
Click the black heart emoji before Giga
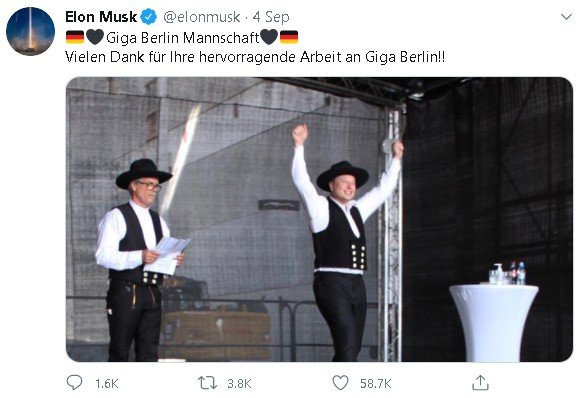(95, 37)
